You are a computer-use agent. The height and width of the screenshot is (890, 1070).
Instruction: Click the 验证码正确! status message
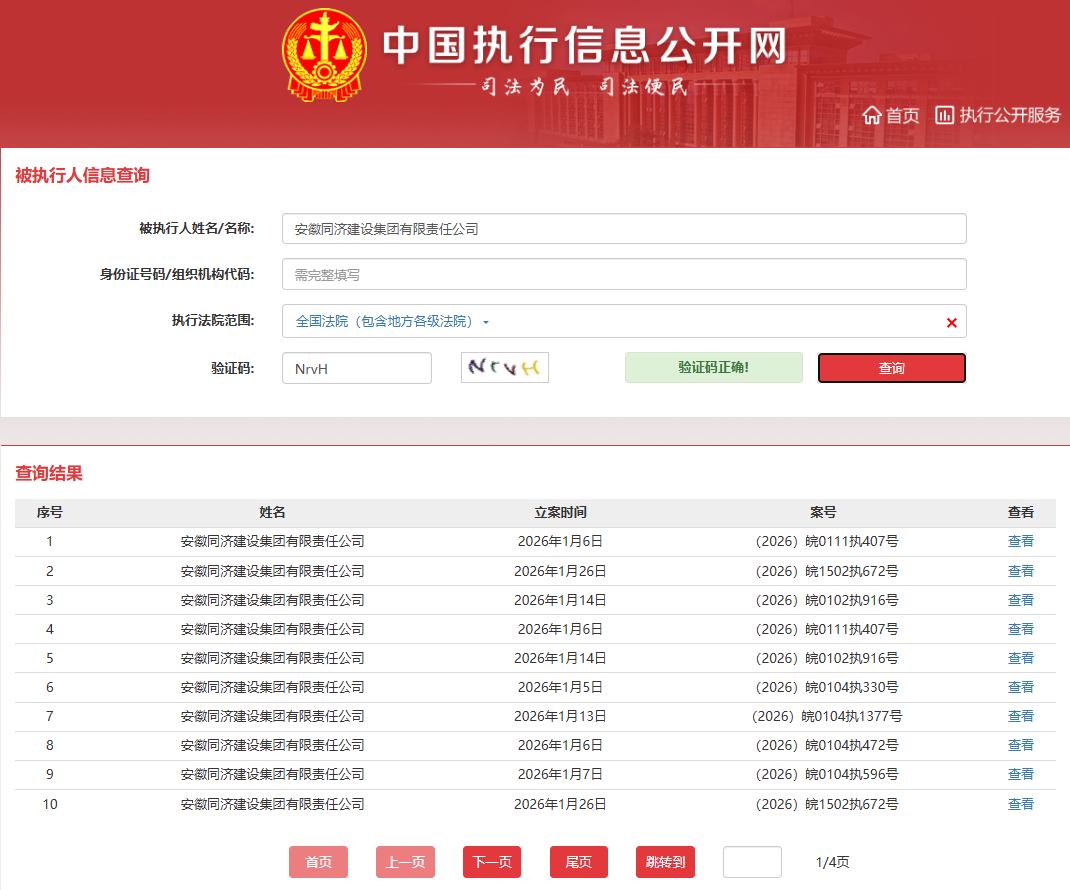pyautogui.click(x=713, y=367)
